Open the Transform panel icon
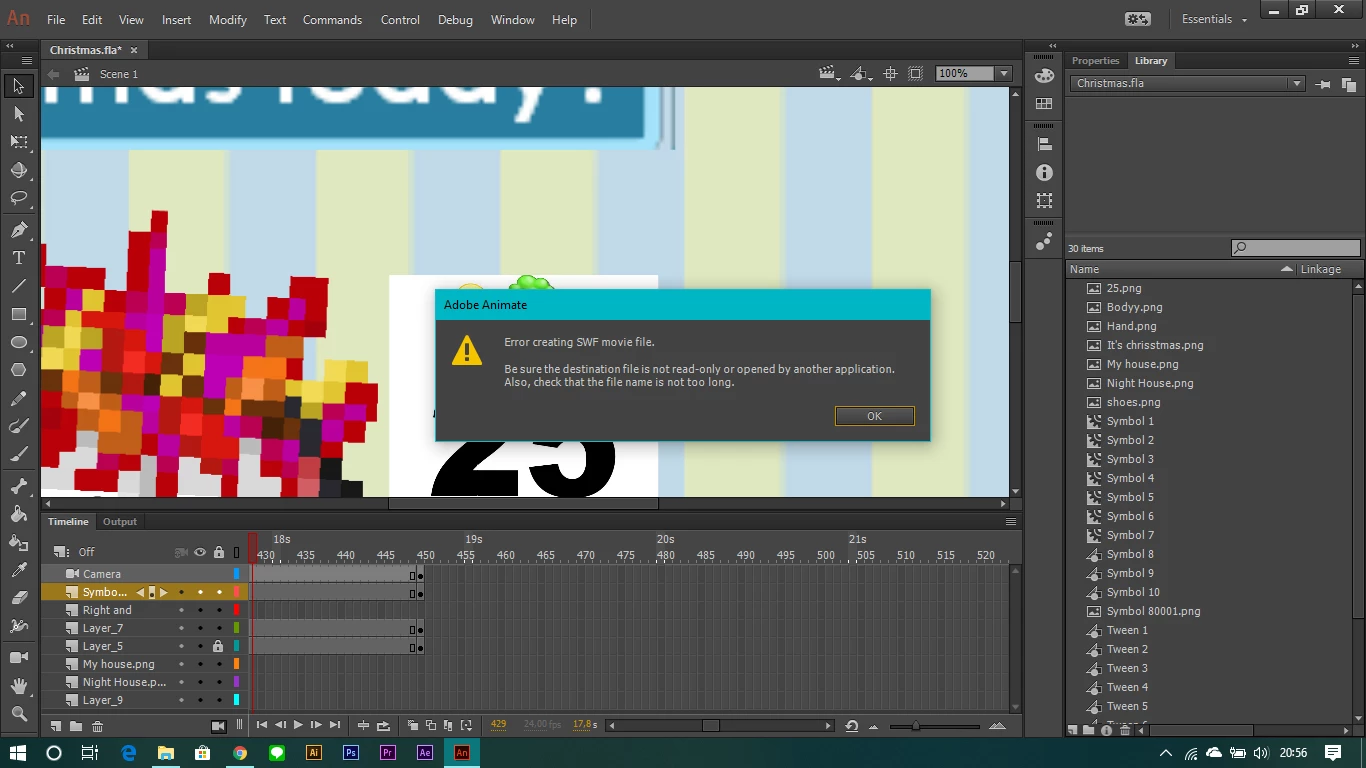This screenshot has width=1366, height=768. click(1044, 200)
